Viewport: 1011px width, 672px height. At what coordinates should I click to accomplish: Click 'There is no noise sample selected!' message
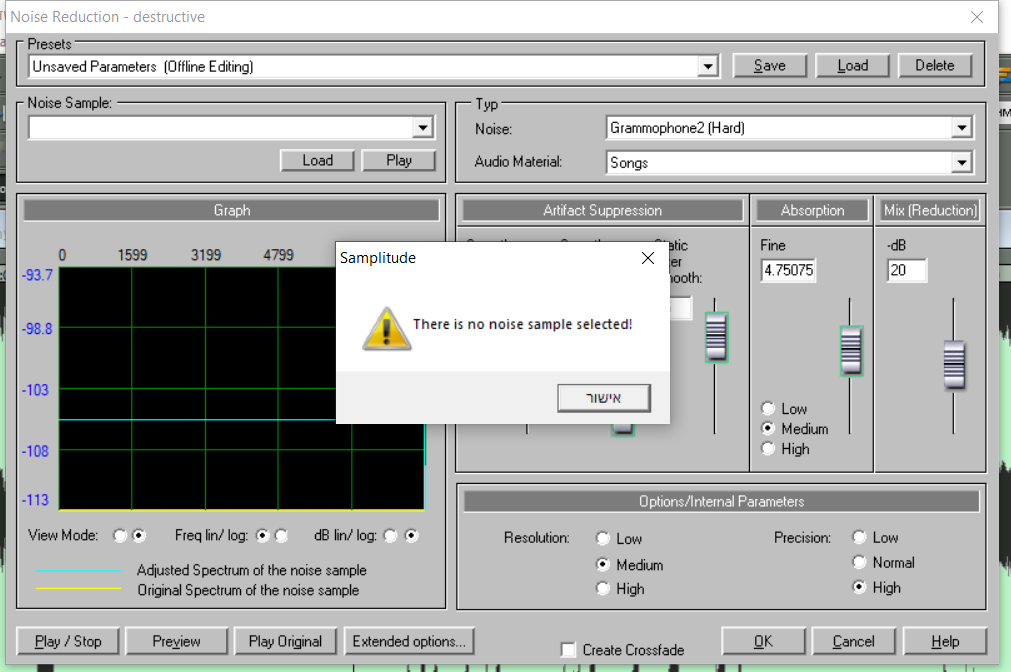tap(522, 324)
